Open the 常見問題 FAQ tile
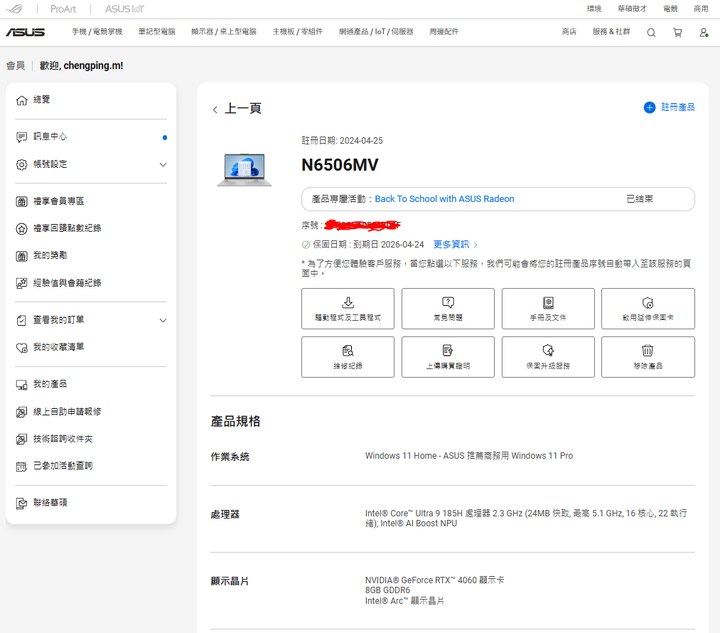 (x=448, y=308)
